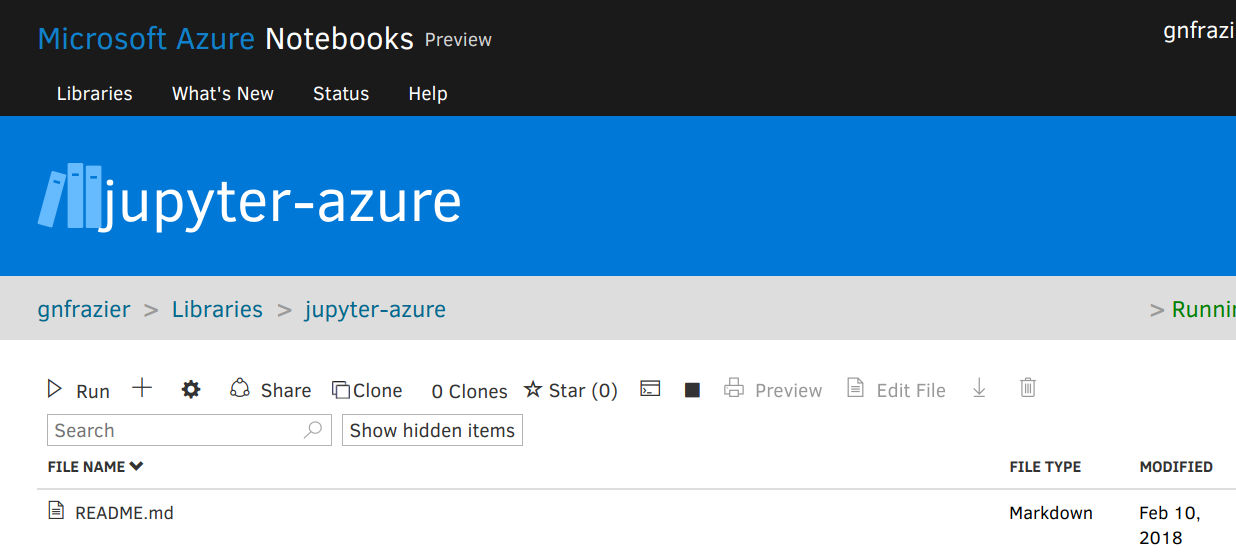The width and height of the screenshot is (1236, 559).
Task: Click the plus icon to add new item
Action: click(142, 388)
